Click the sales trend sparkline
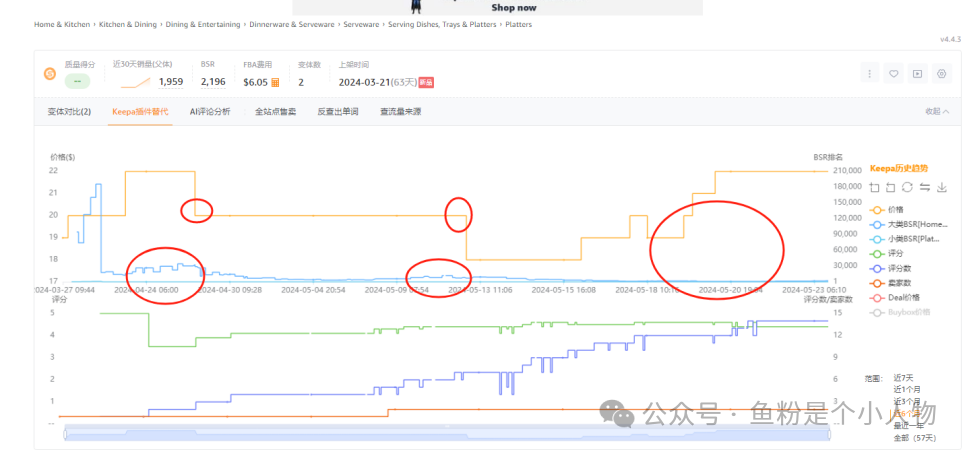 tap(135, 82)
